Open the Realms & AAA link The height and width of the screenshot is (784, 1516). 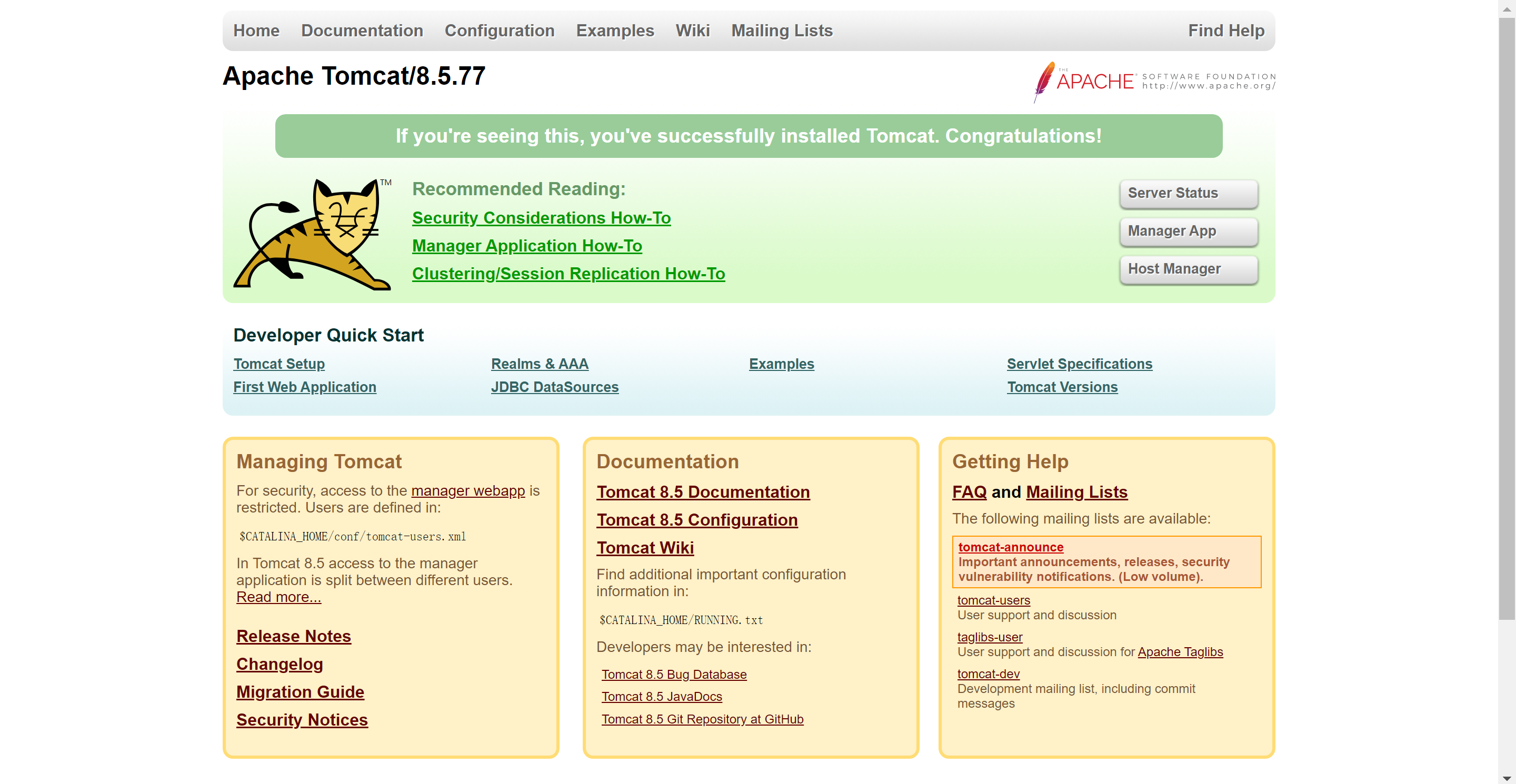click(x=540, y=364)
